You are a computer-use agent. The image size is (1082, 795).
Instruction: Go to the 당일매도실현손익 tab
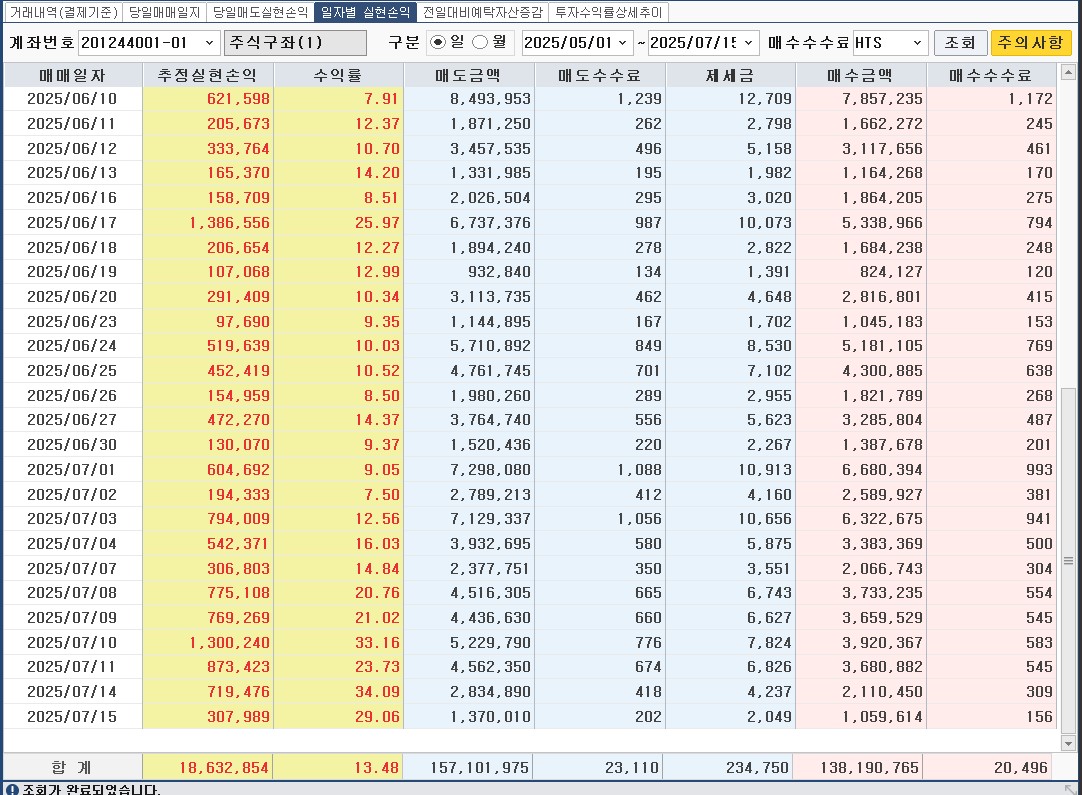[260, 12]
